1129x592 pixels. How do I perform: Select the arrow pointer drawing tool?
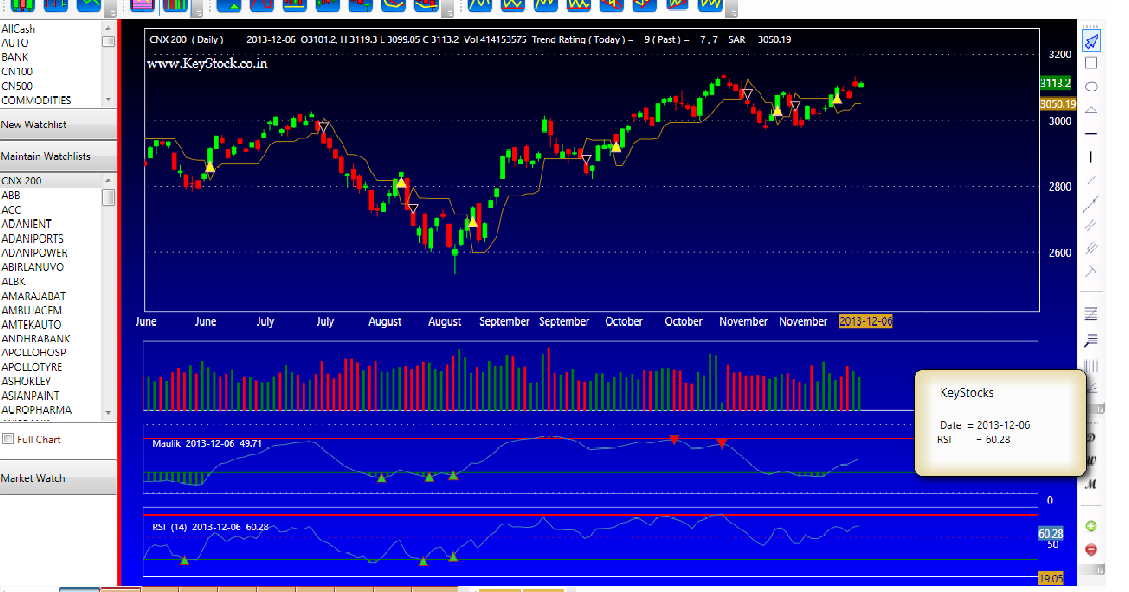tap(1092, 42)
